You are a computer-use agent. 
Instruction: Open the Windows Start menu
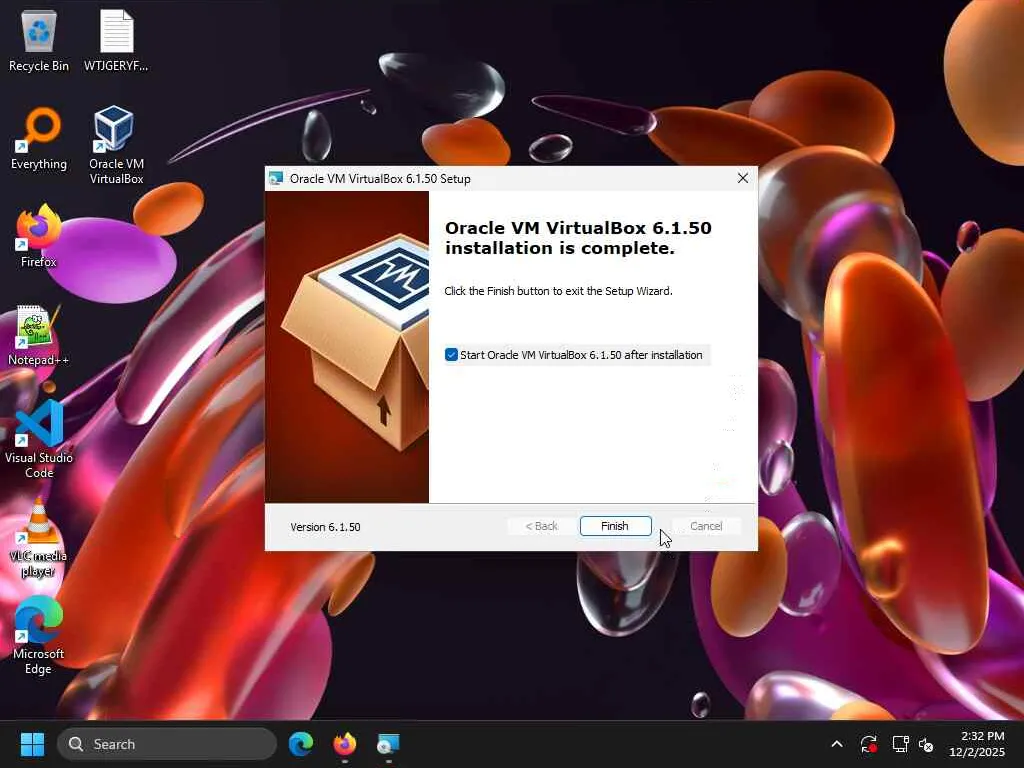coord(32,744)
